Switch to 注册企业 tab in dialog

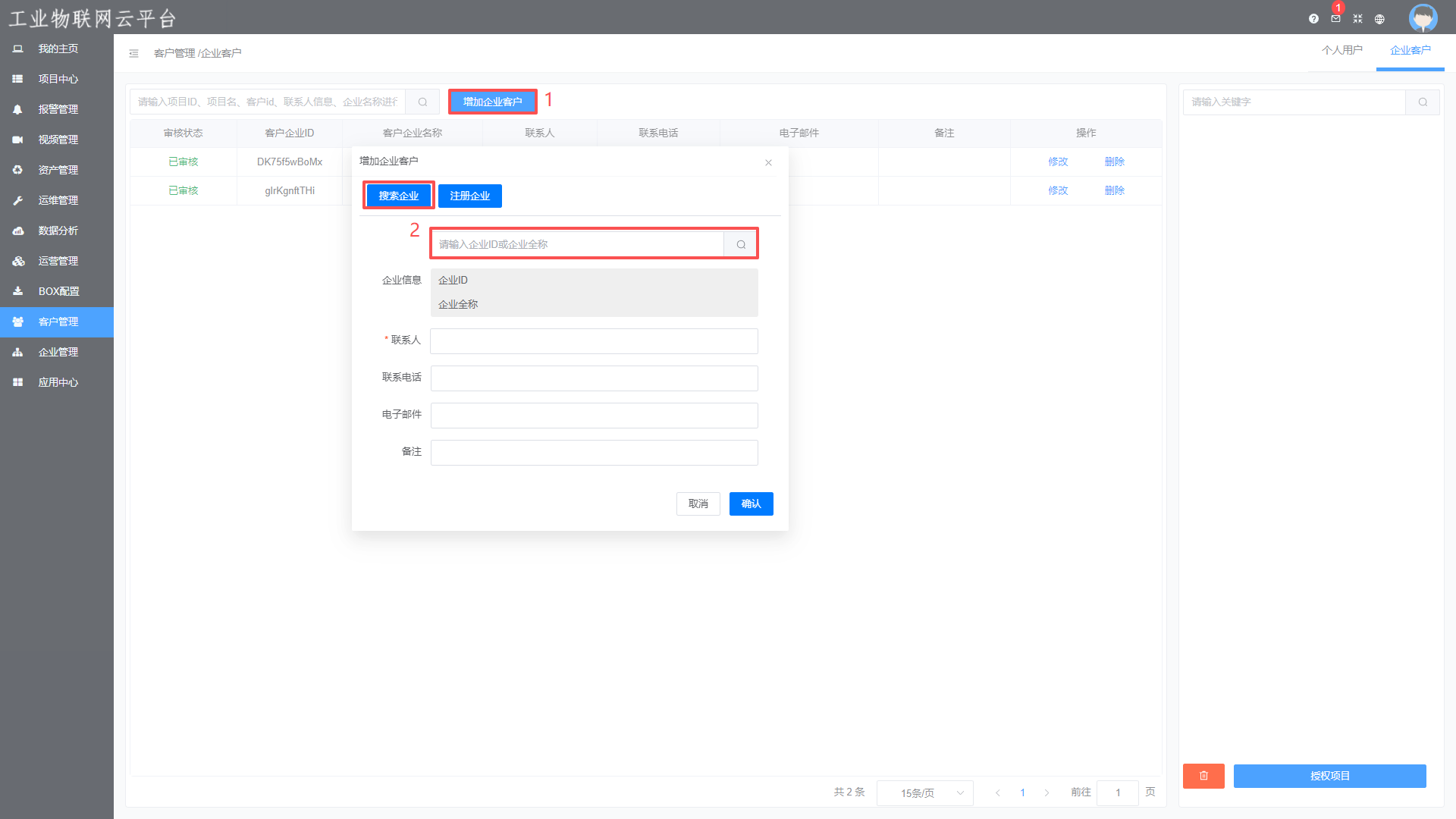click(469, 196)
